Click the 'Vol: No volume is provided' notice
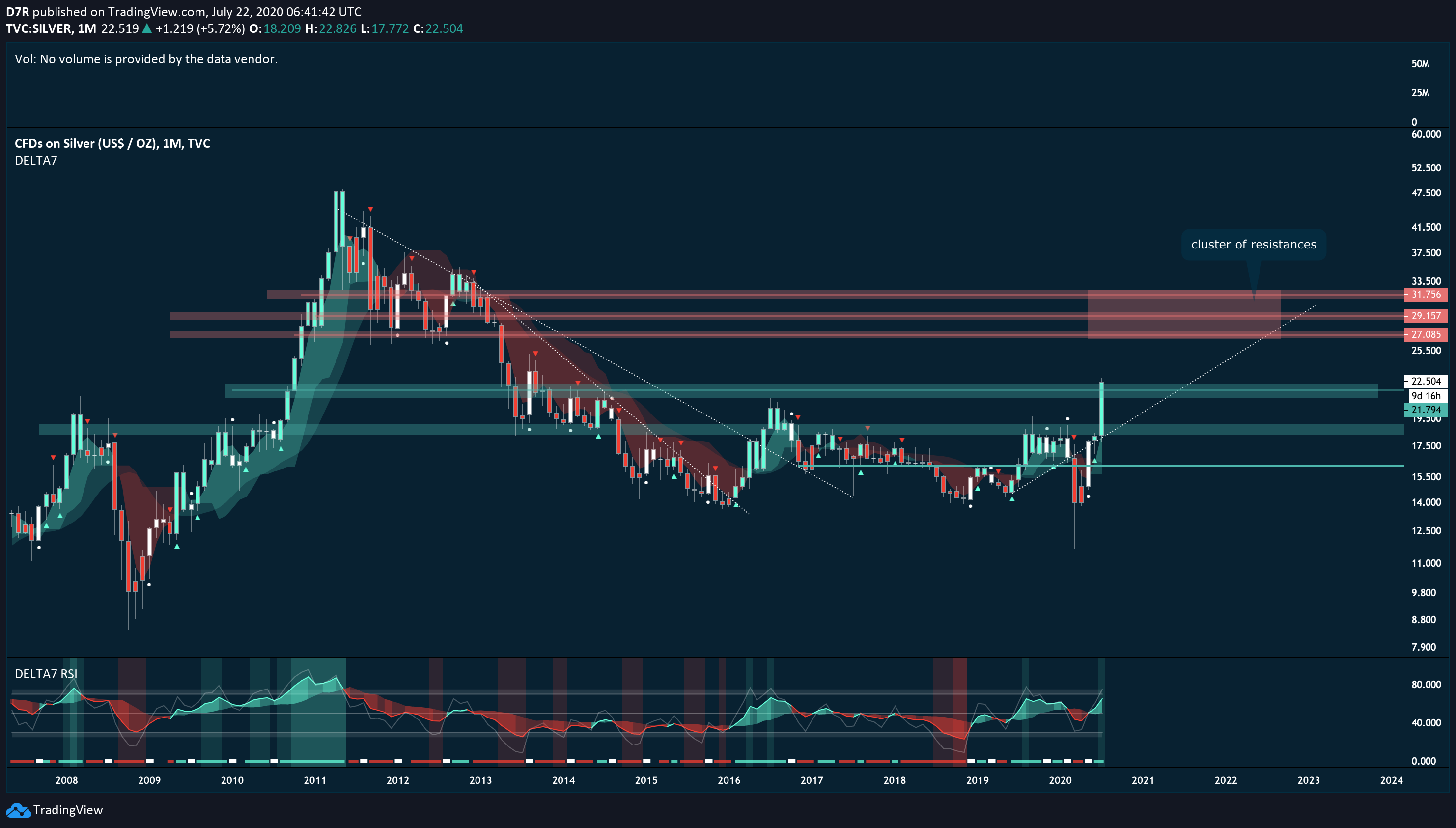 click(x=146, y=59)
